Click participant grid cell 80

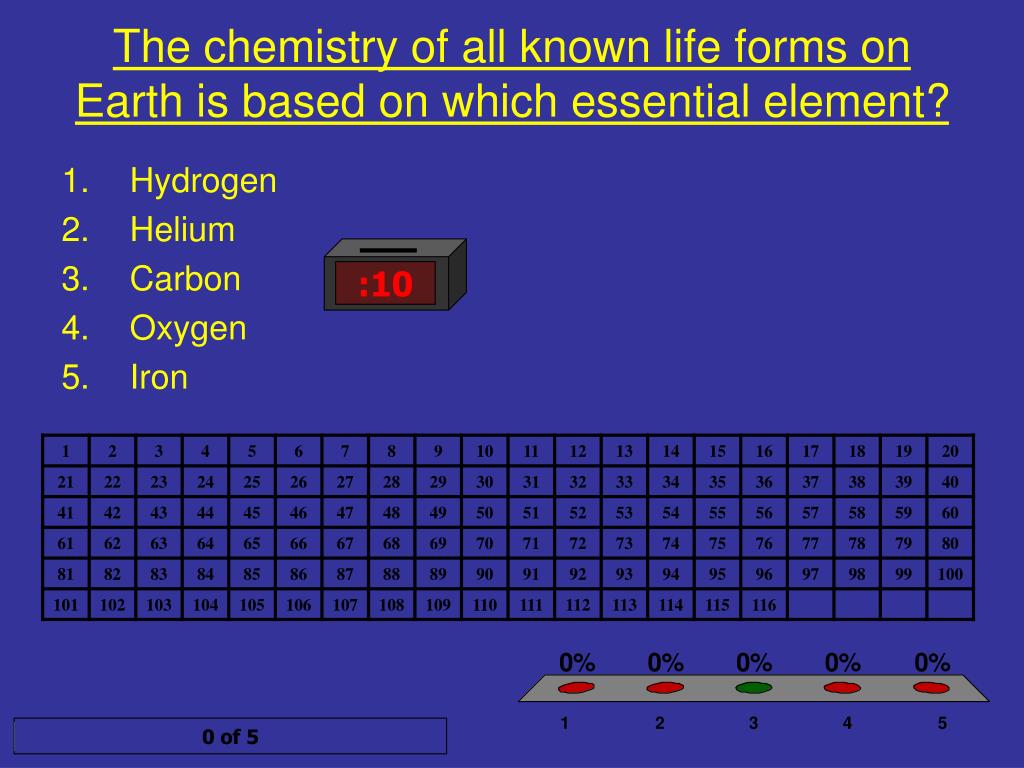click(x=950, y=543)
